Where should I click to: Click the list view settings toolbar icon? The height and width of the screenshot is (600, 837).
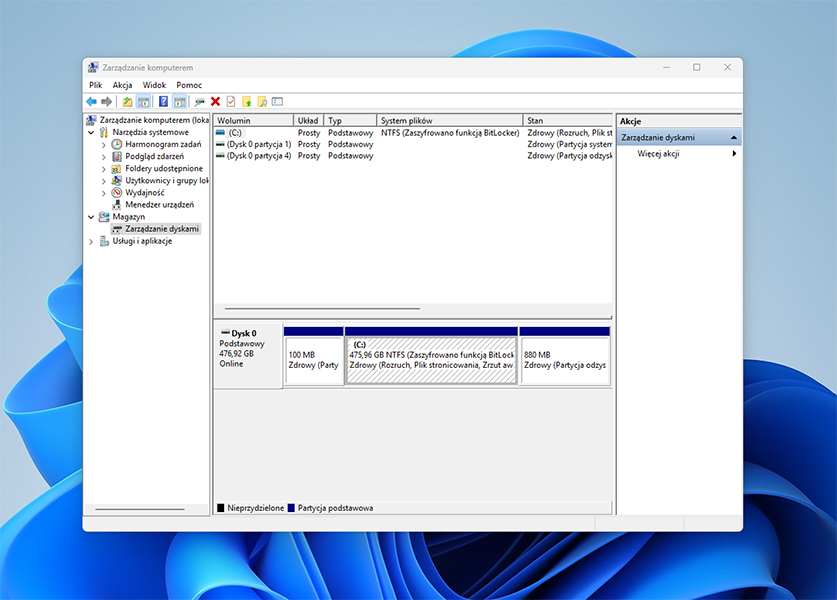[277, 101]
